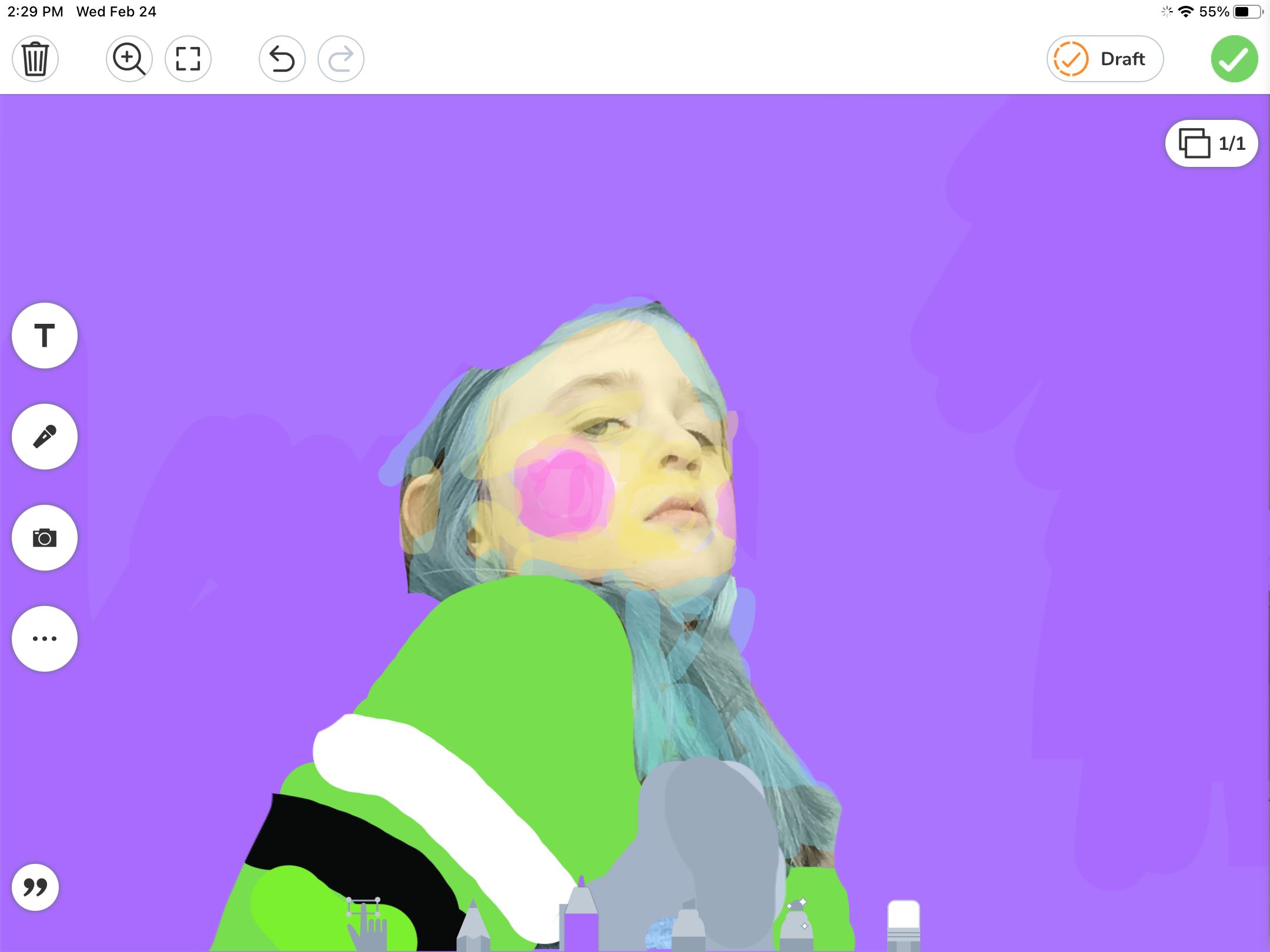Zoom in with the magnifier button

click(x=129, y=59)
